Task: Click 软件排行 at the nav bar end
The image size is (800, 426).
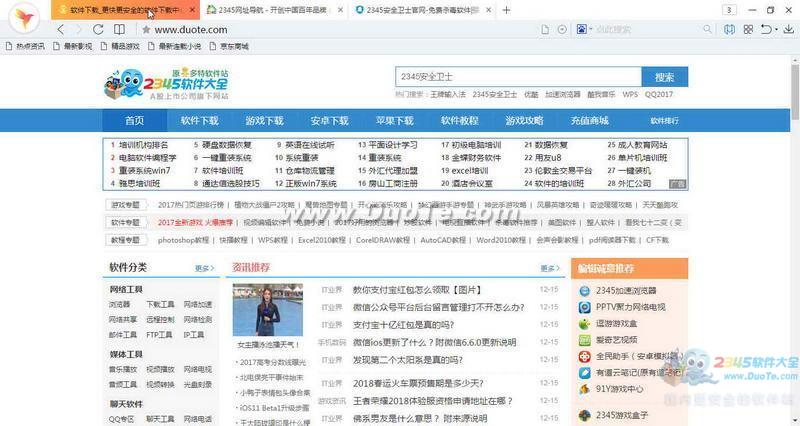Action: point(664,121)
